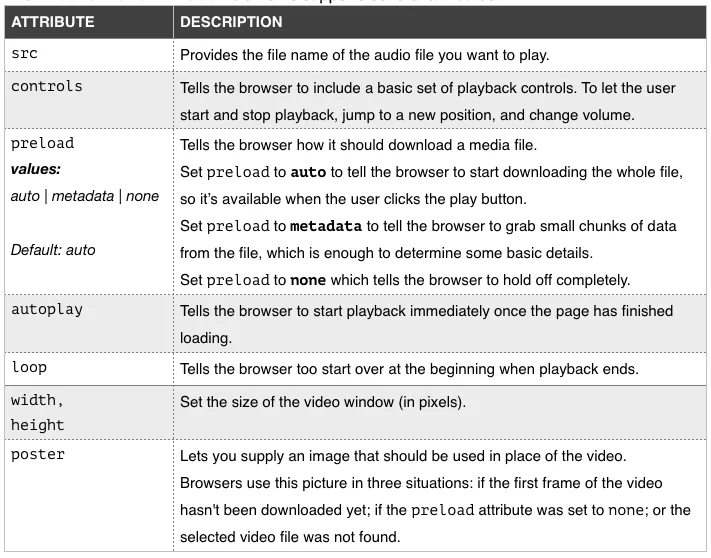711x558 pixels.
Task: Click the loop attribute cell
Action: coord(29,368)
